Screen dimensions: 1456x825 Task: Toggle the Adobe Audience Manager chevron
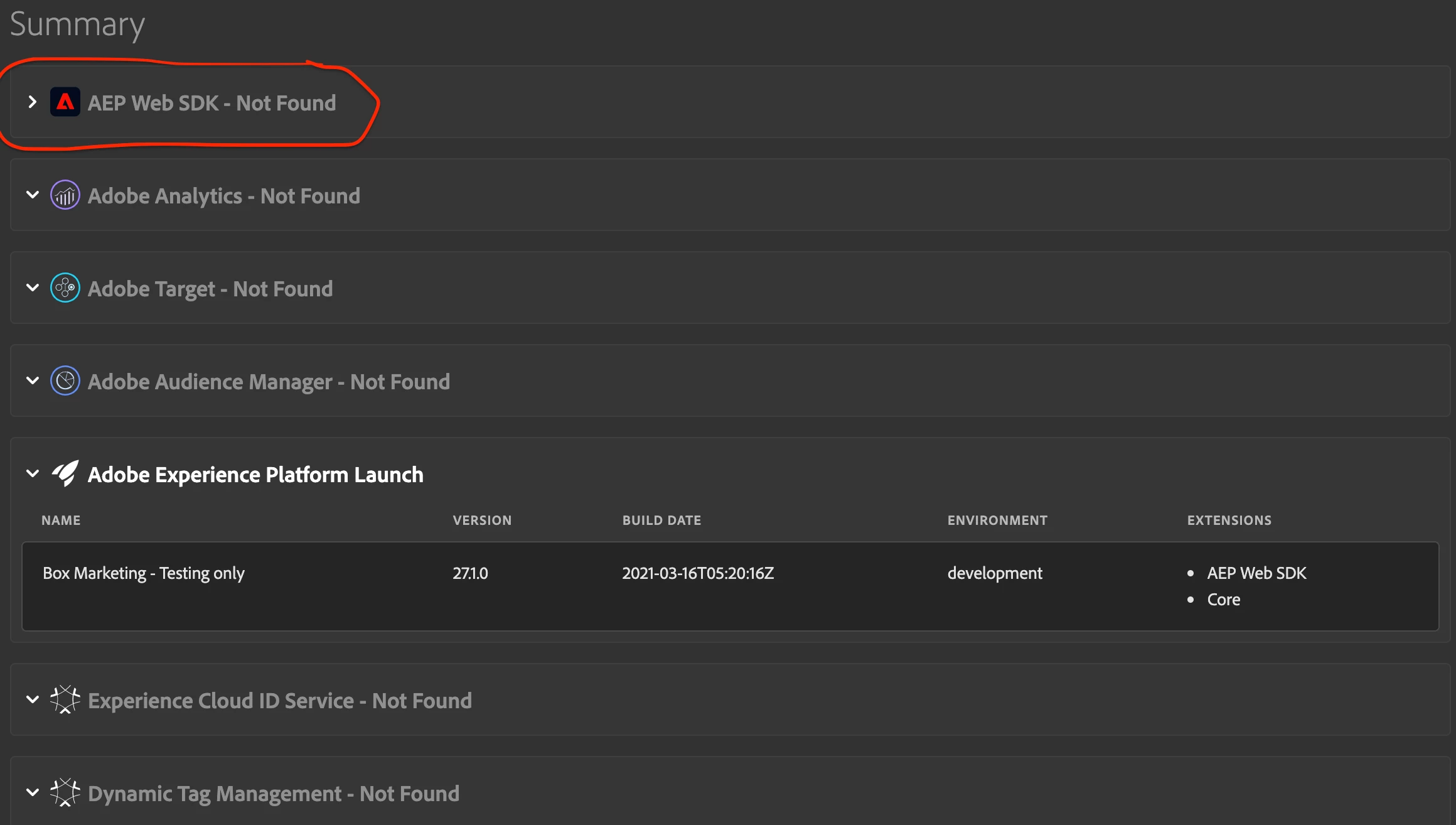click(x=33, y=380)
